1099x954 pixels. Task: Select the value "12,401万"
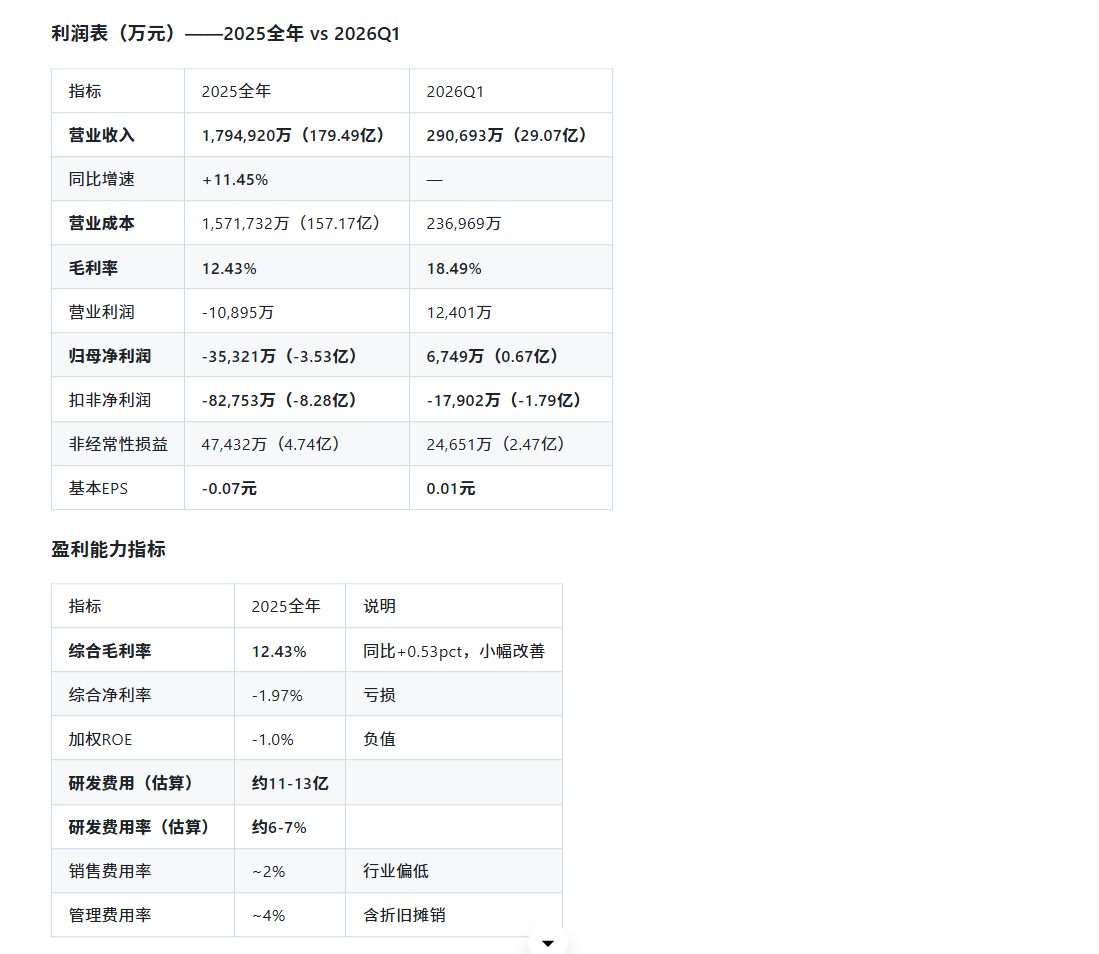(x=459, y=313)
